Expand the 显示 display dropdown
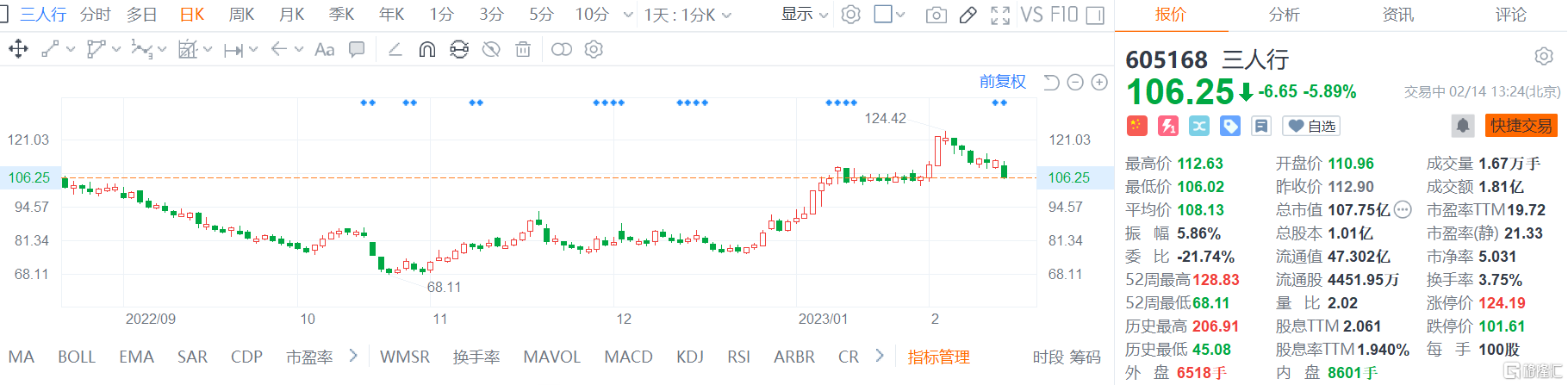 point(805,15)
